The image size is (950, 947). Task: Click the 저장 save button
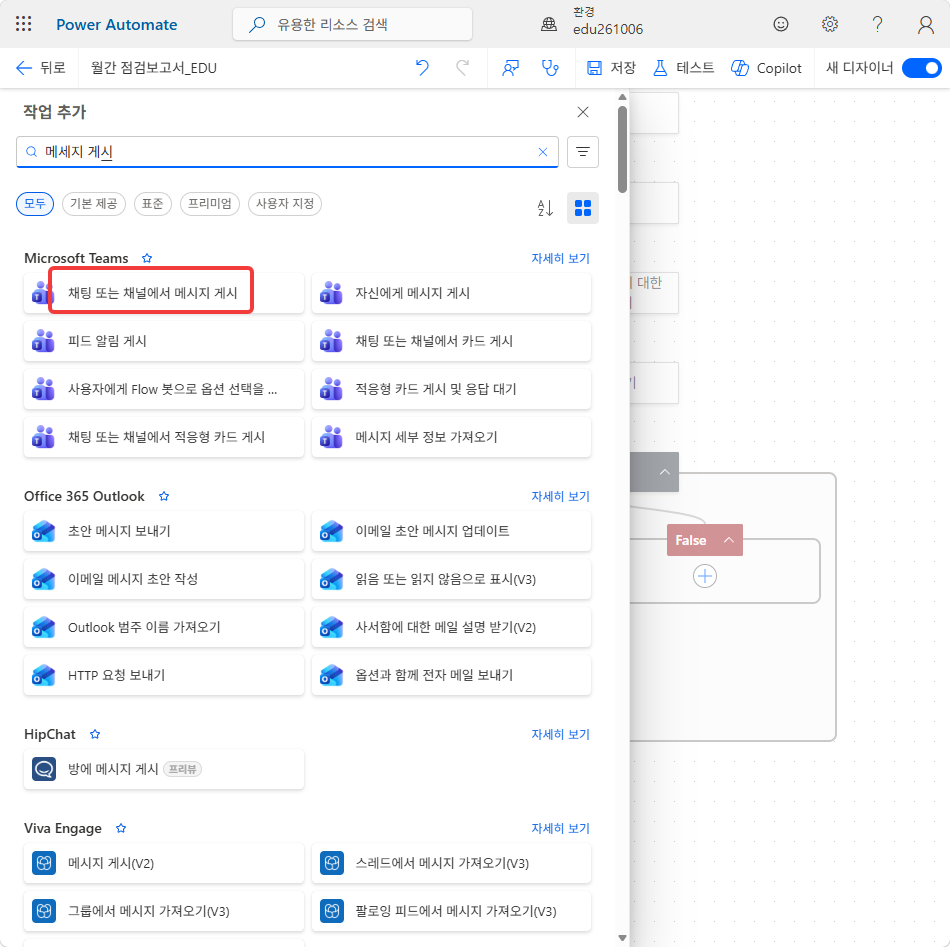pyautogui.click(x=611, y=68)
